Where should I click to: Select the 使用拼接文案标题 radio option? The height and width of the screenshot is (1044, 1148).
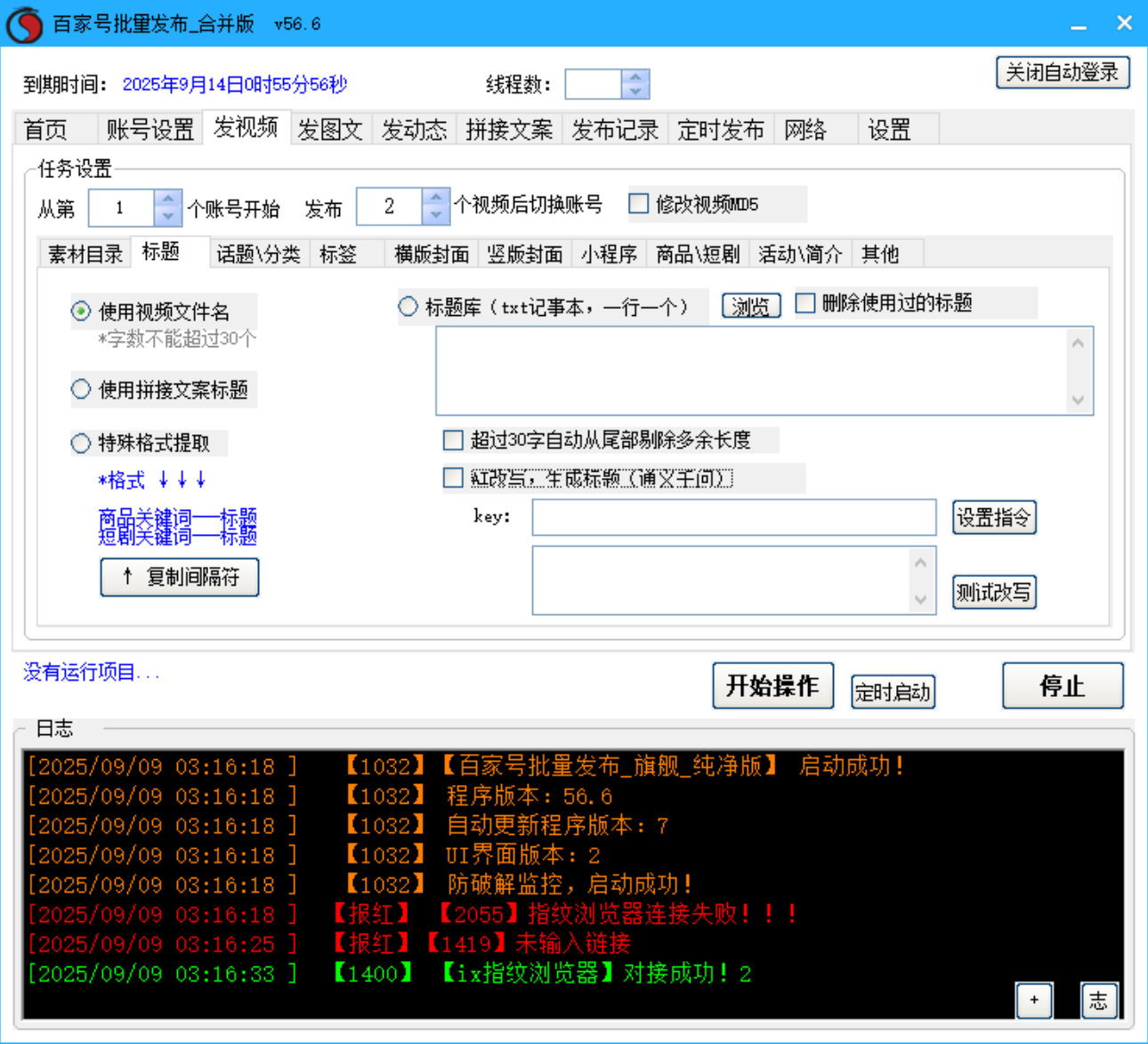coord(79,390)
